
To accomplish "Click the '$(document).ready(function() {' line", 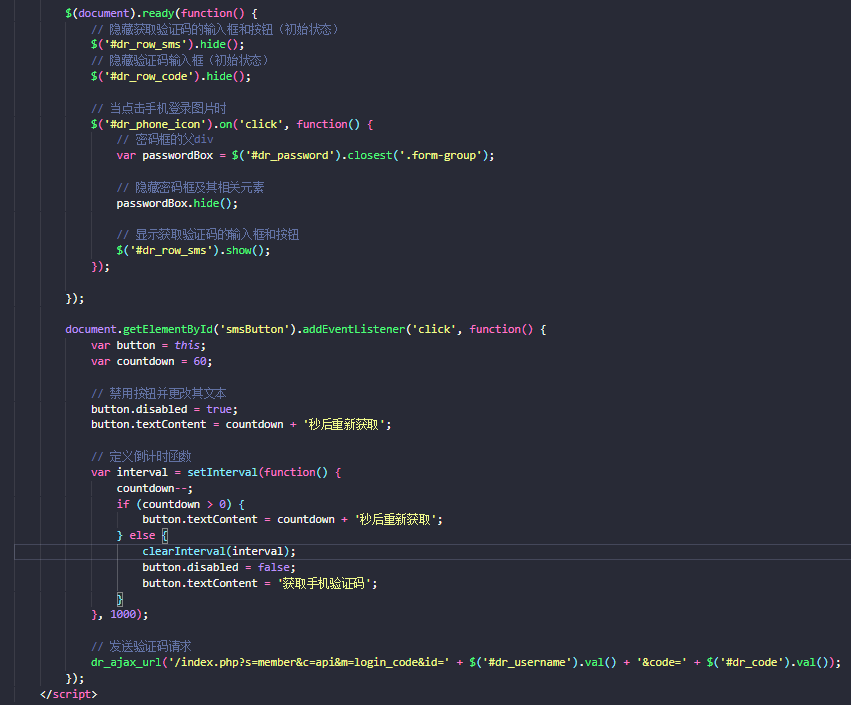I will [x=161, y=13].
